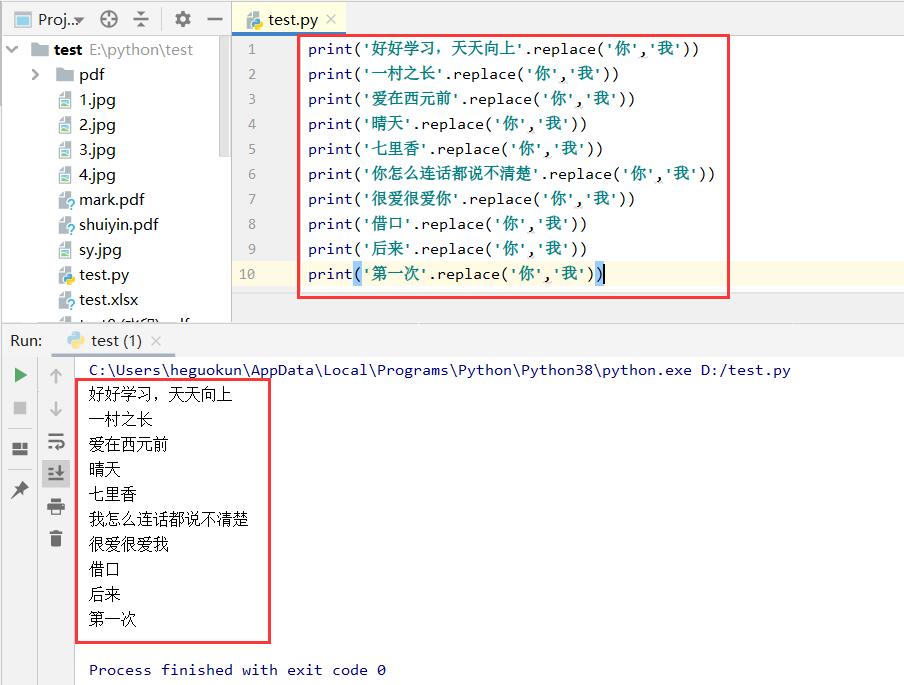Screen dimensions: 904x685
Task: Click the printer icon beside console output
Action: [x=56, y=507]
